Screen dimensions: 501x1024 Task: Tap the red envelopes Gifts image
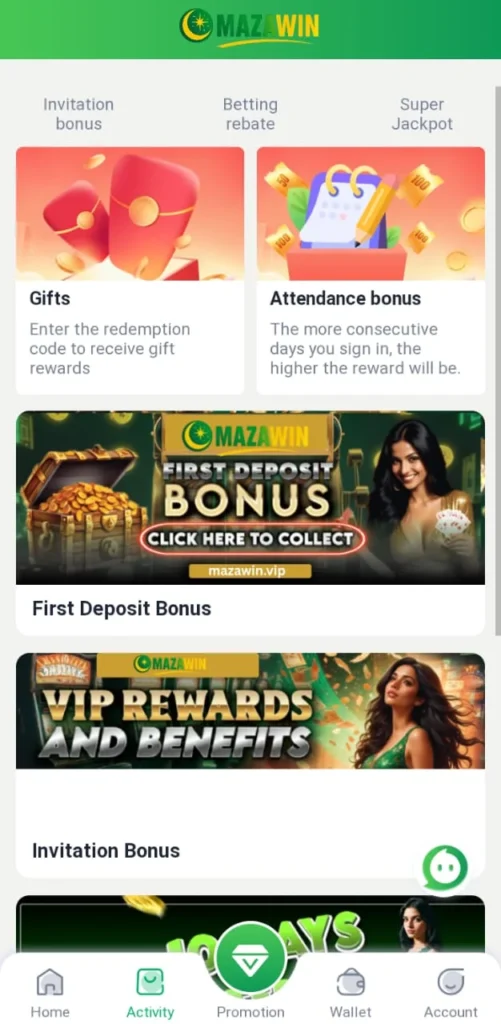[130, 214]
